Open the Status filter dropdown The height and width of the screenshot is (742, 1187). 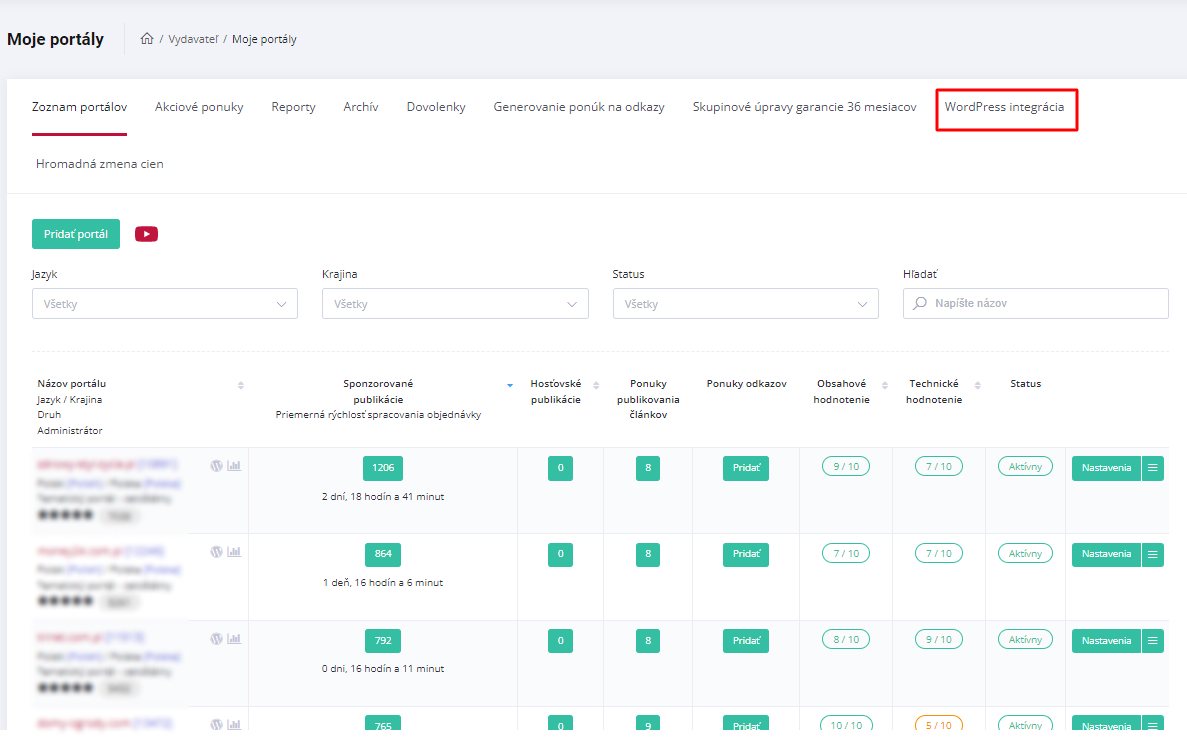point(746,304)
